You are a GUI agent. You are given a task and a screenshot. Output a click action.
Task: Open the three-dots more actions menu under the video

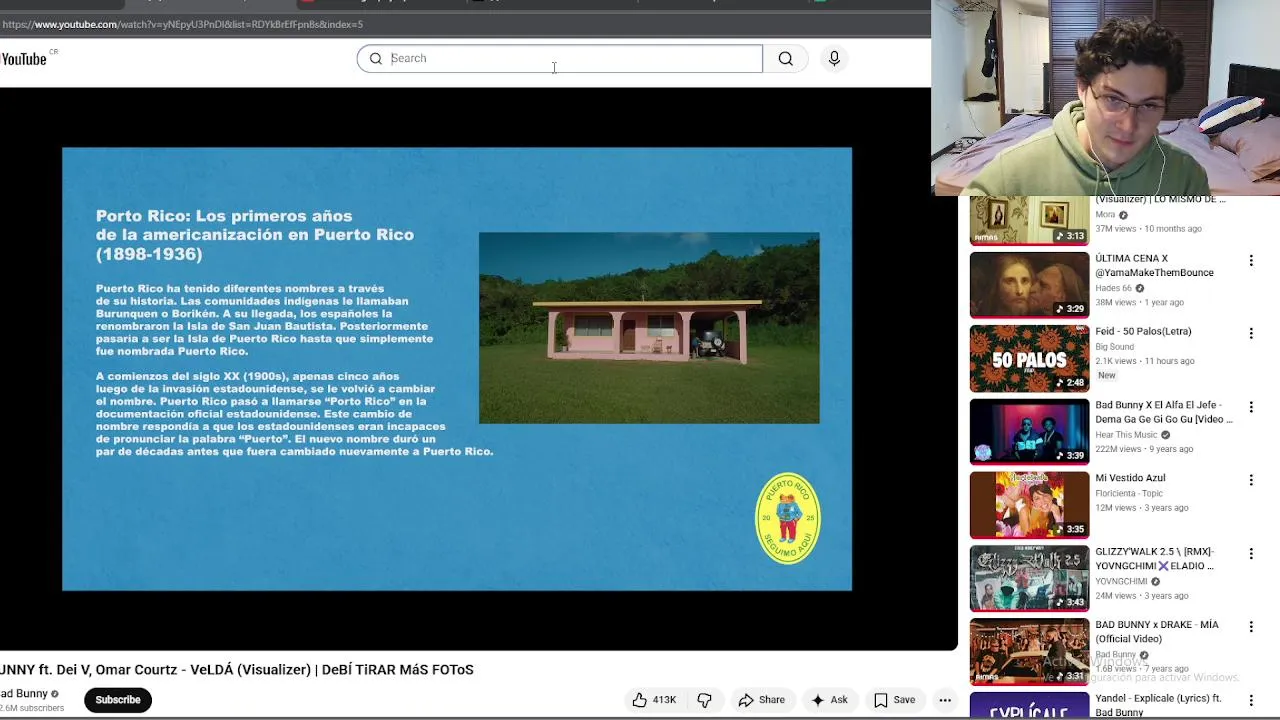point(945,700)
